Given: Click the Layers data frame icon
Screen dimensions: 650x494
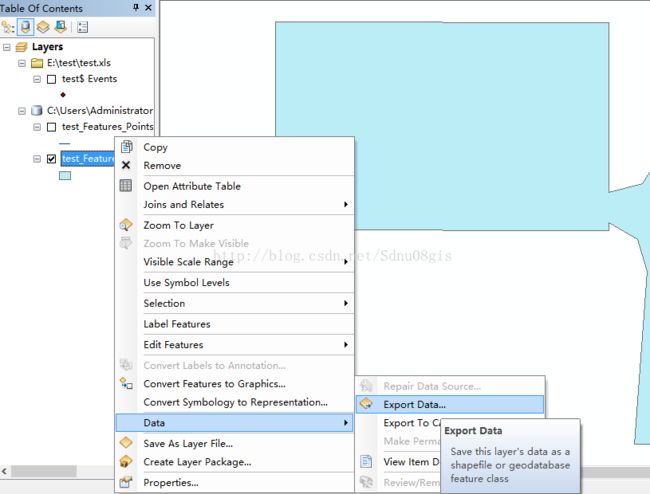Looking at the screenshot, I should click(x=22, y=47).
